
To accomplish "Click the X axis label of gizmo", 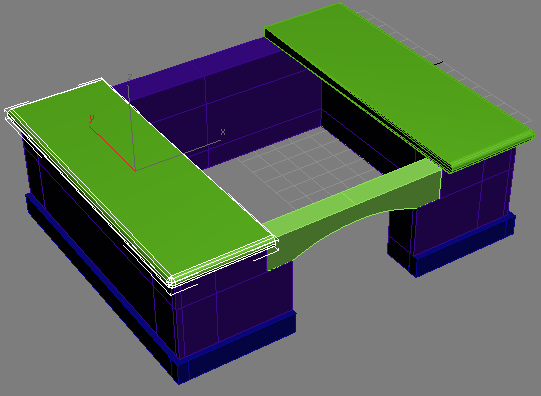I will 223,132.
